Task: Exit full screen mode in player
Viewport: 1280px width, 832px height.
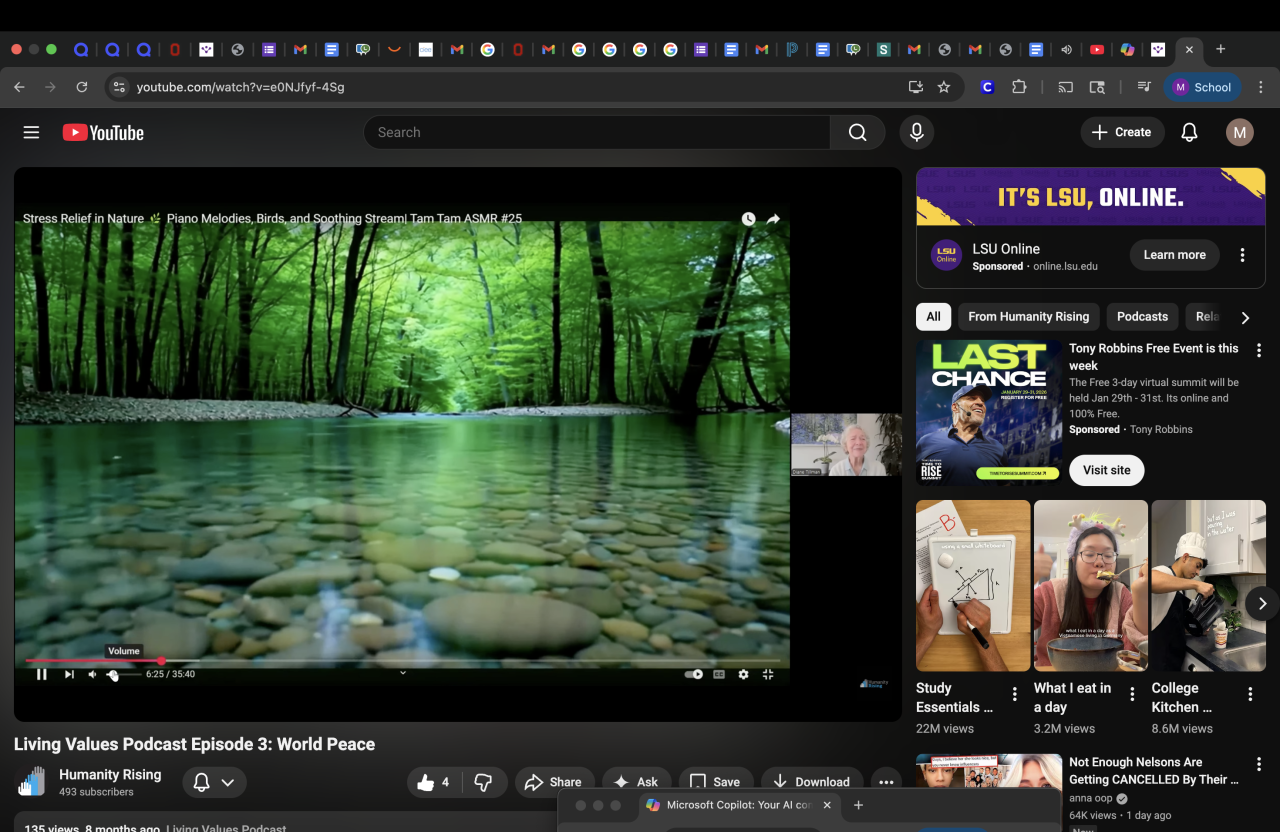Action: tap(768, 674)
